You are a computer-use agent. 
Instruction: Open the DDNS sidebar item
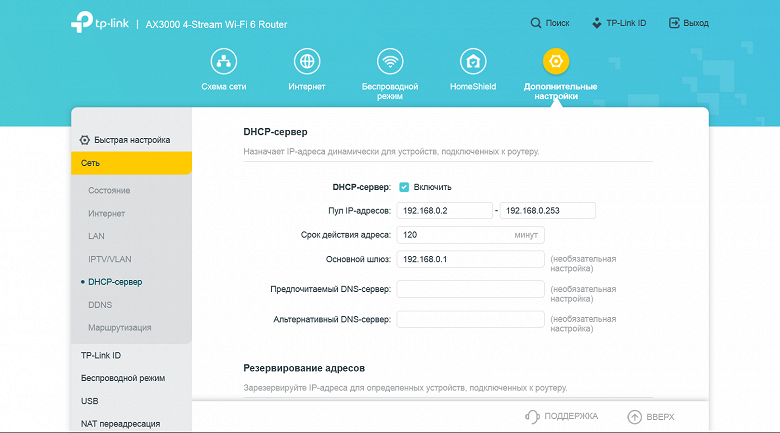[x=100, y=305]
